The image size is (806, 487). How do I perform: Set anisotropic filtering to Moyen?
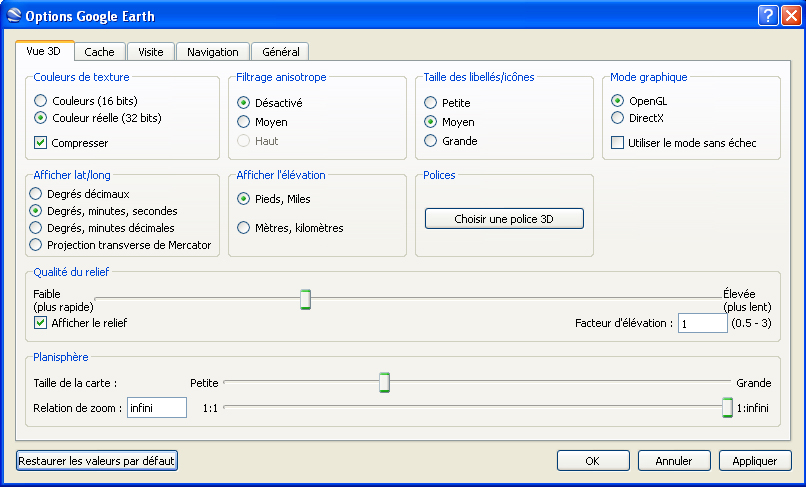(x=262, y=122)
